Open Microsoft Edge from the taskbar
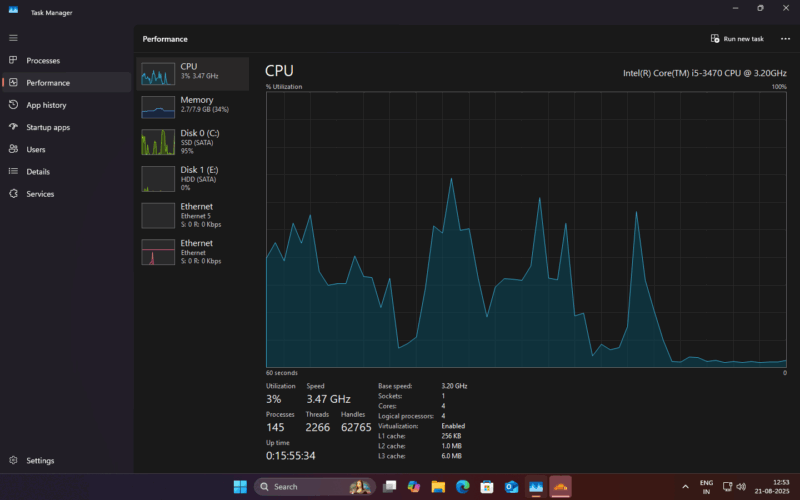Screen dimensions: 800x500 pos(463,486)
